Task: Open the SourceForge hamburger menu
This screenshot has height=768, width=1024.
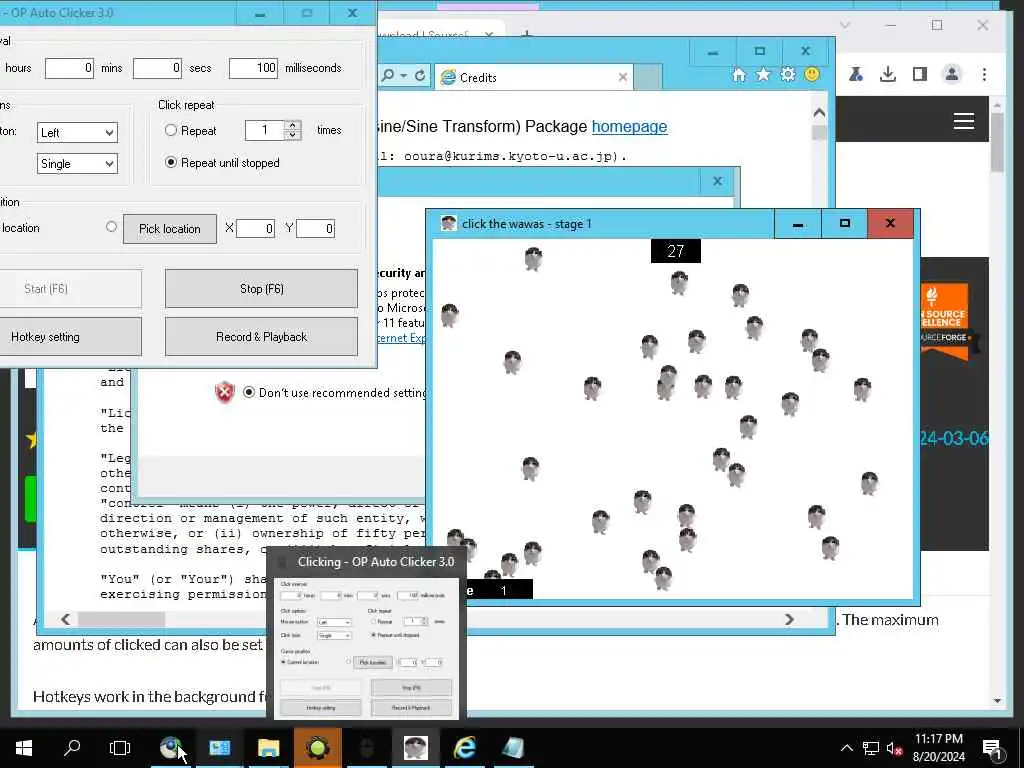Action: click(x=964, y=121)
